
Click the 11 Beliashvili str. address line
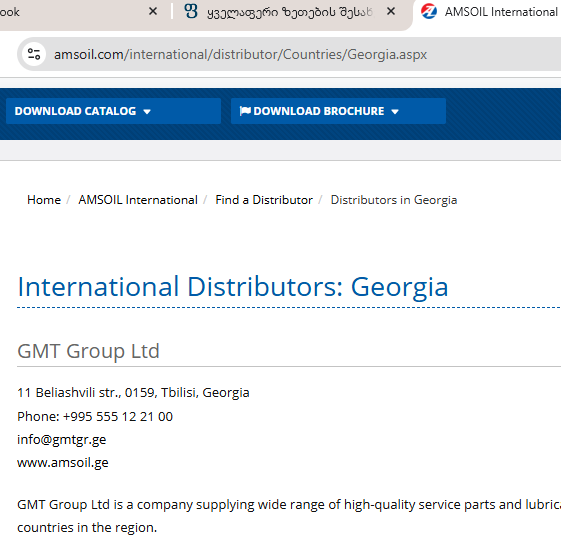[x=133, y=393]
